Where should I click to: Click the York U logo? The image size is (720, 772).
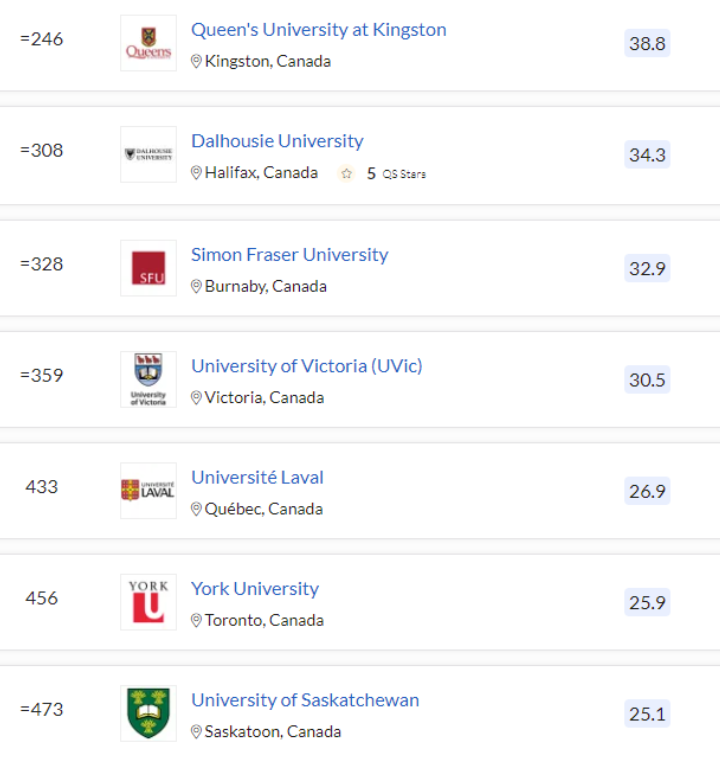pyautogui.click(x=148, y=602)
